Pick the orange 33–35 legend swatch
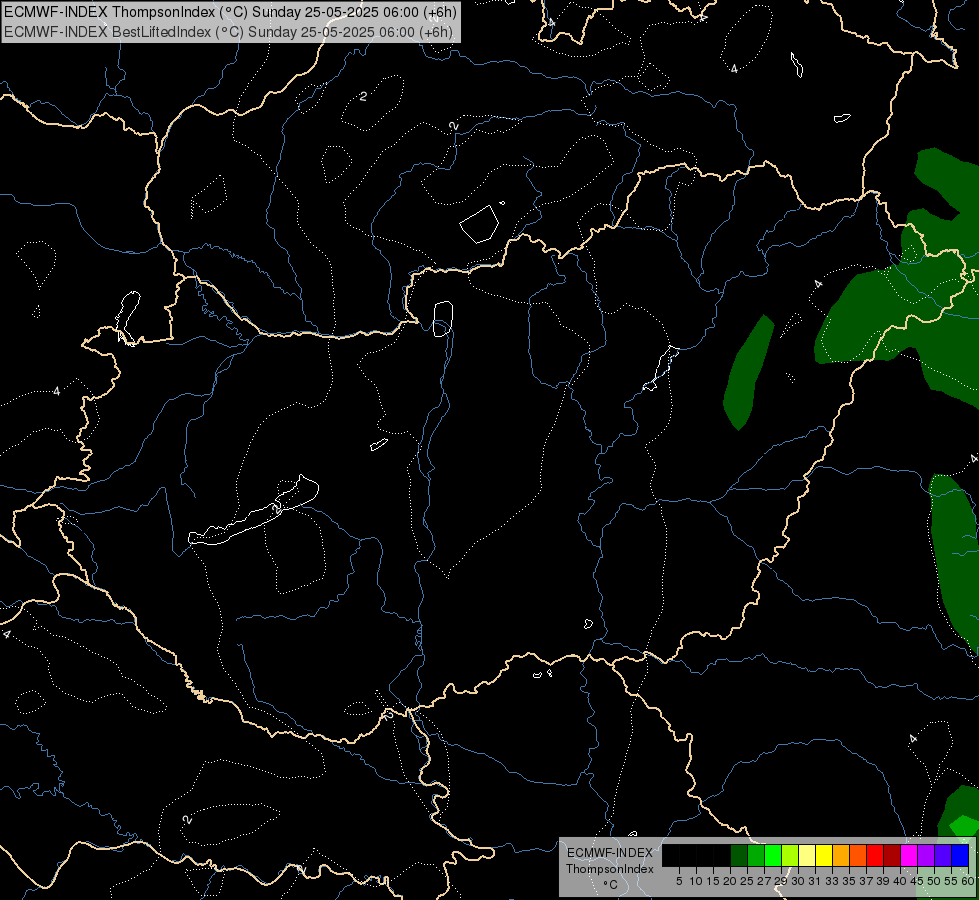This screenshot has height=900, width=979. coord(841,855)
